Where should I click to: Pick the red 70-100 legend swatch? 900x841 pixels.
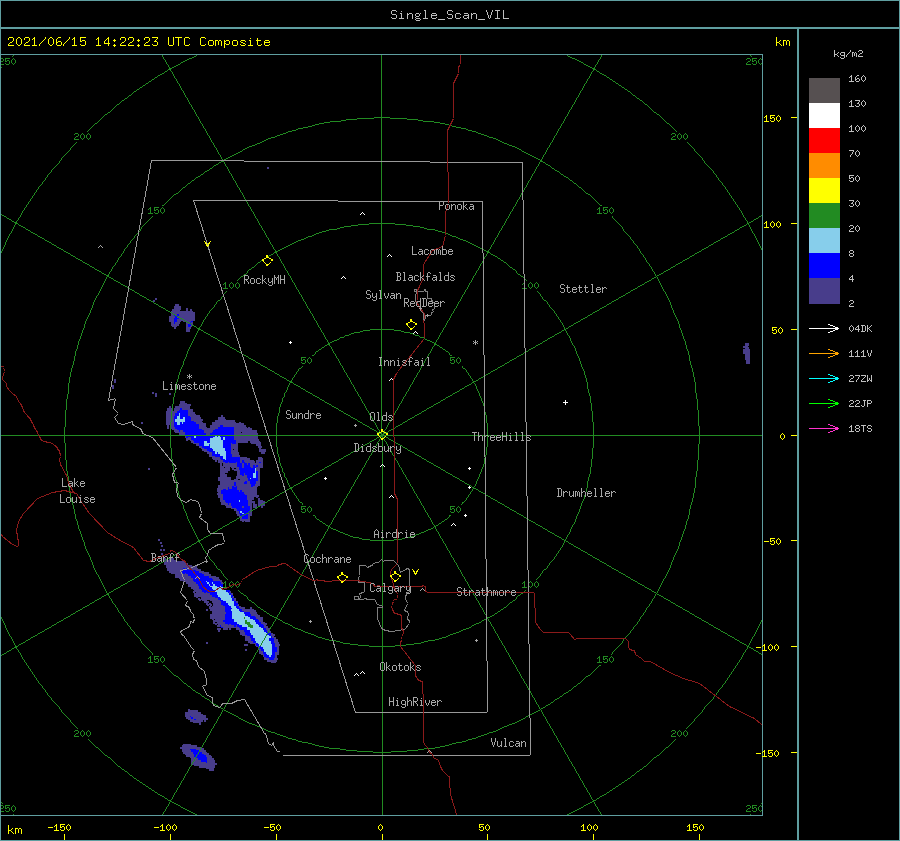pos(824,141)
